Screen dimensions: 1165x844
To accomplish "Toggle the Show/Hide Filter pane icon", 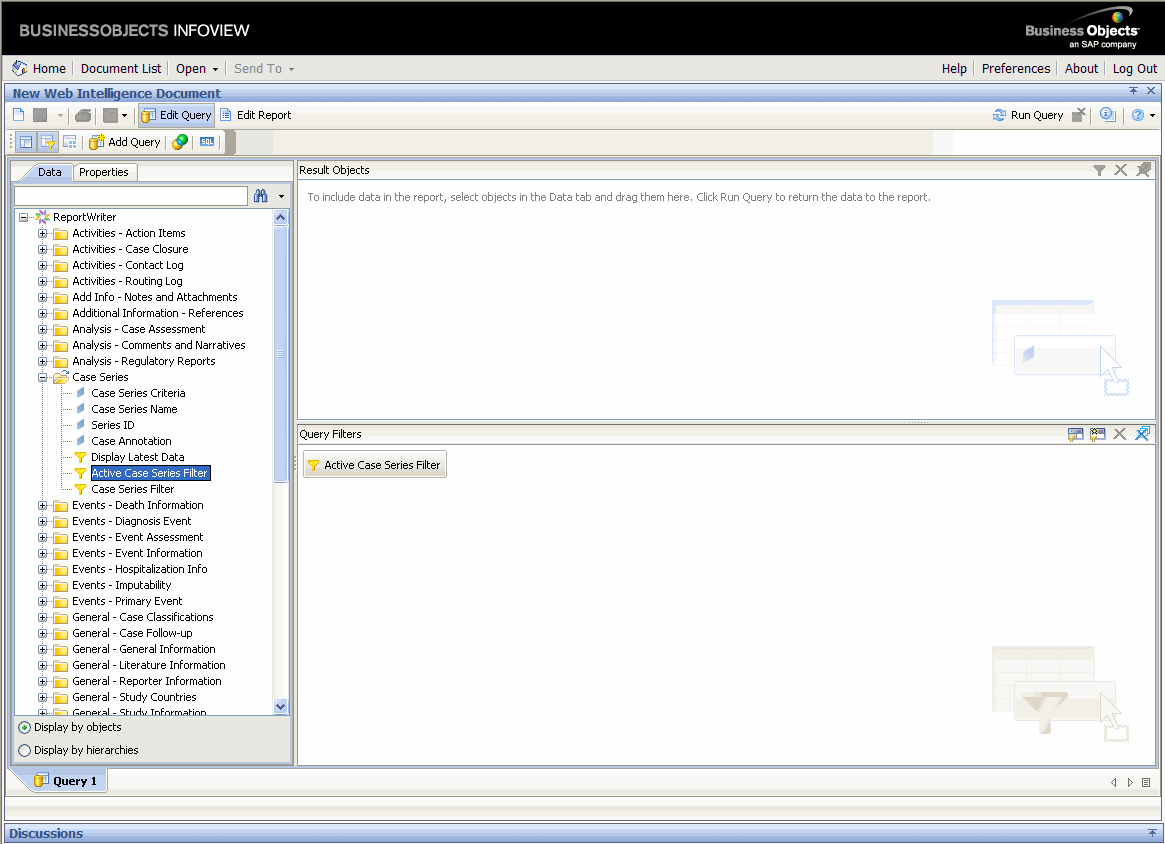I will [x=48, y=142].
